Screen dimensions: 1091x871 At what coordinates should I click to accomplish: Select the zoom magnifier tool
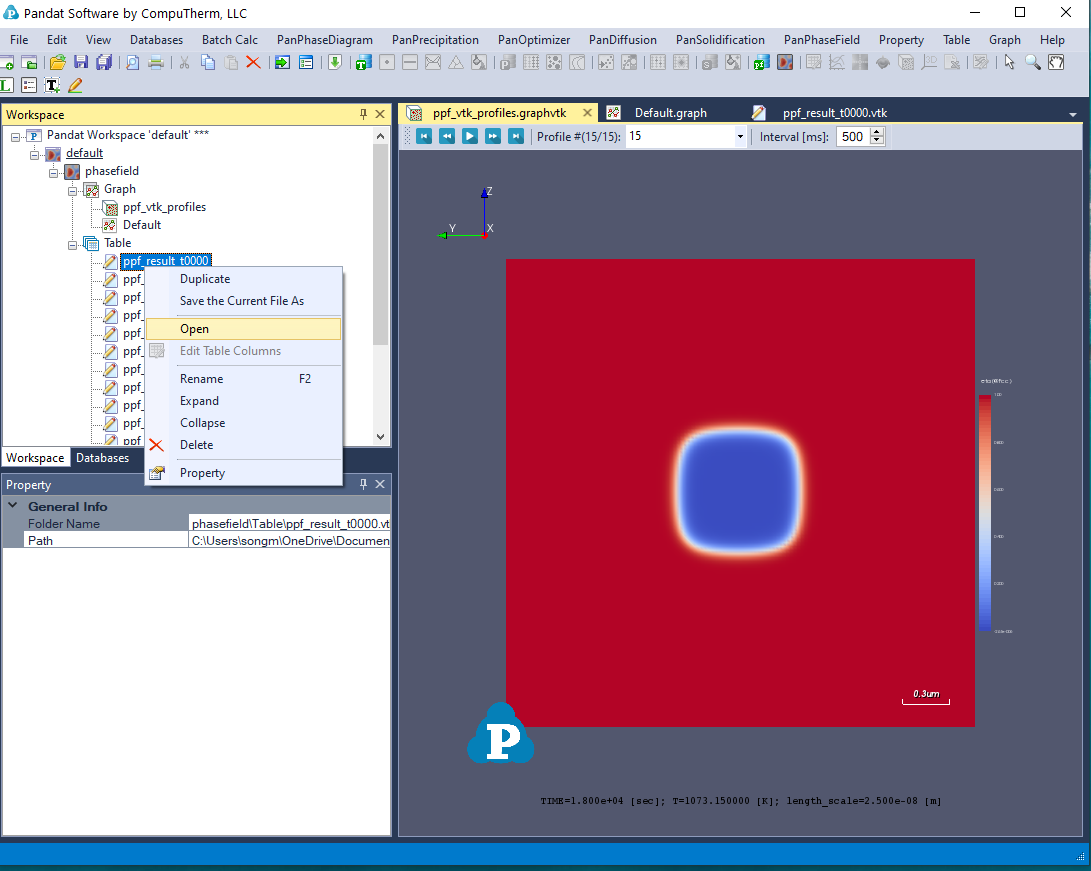click(x=1032, y=62)
